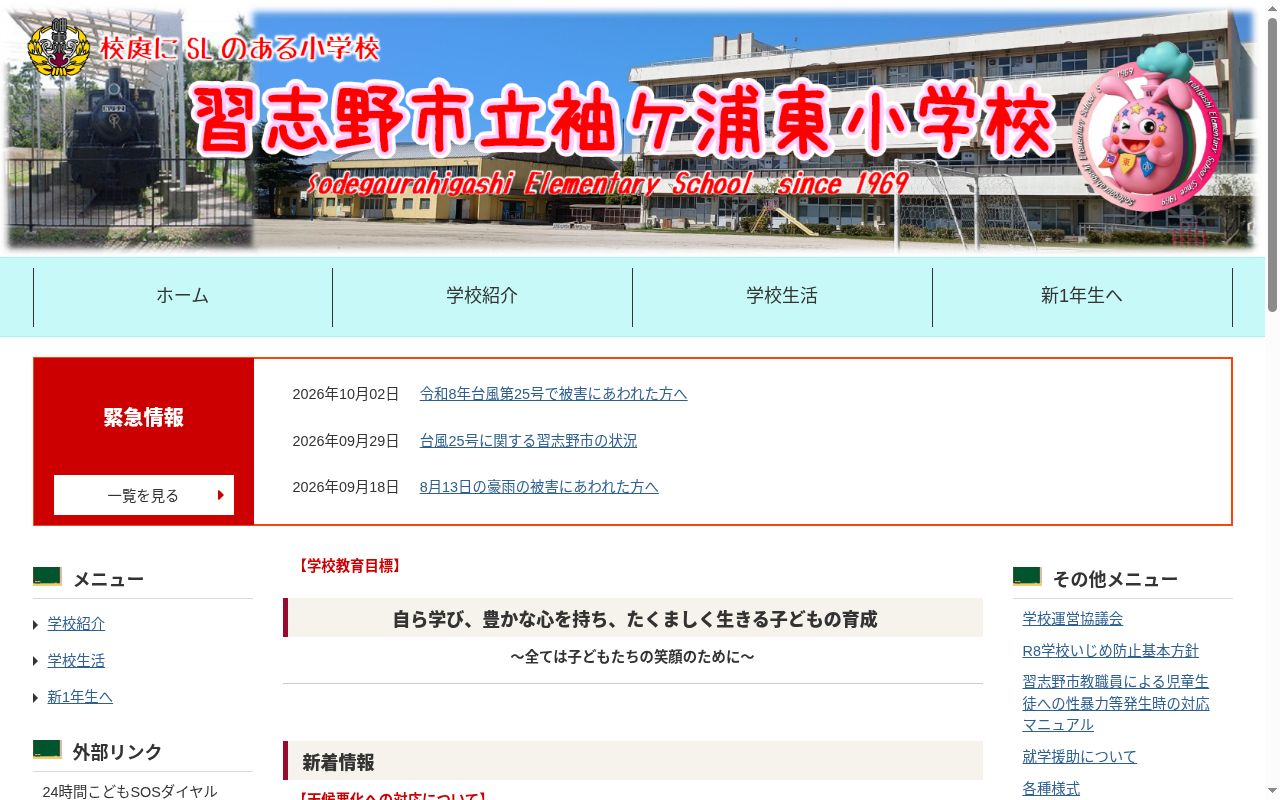Open the ホーム navigation item

point(182,296)
